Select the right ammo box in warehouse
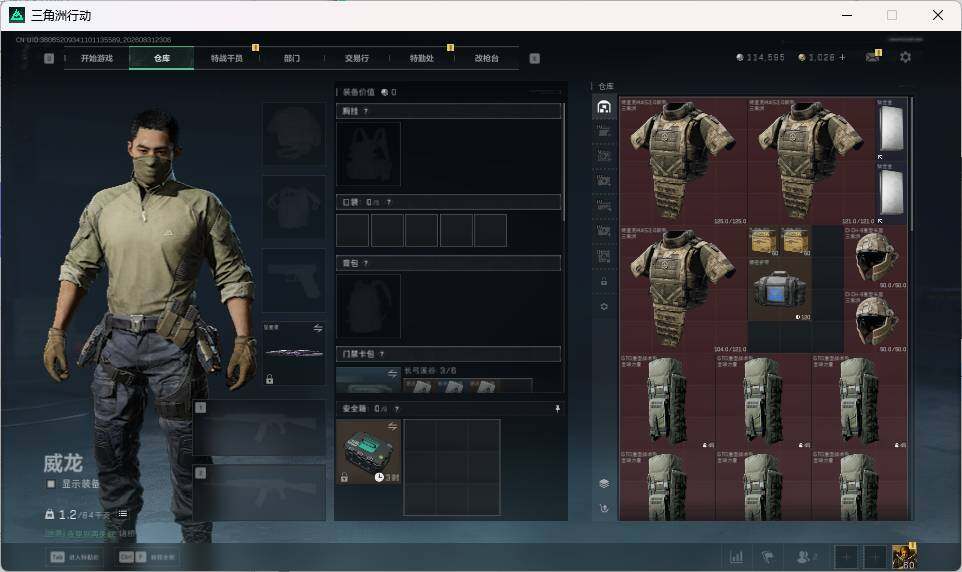Image resolution: width=962 pixels, height=572 pixels. pyautogui.click(x=795, y=241)
